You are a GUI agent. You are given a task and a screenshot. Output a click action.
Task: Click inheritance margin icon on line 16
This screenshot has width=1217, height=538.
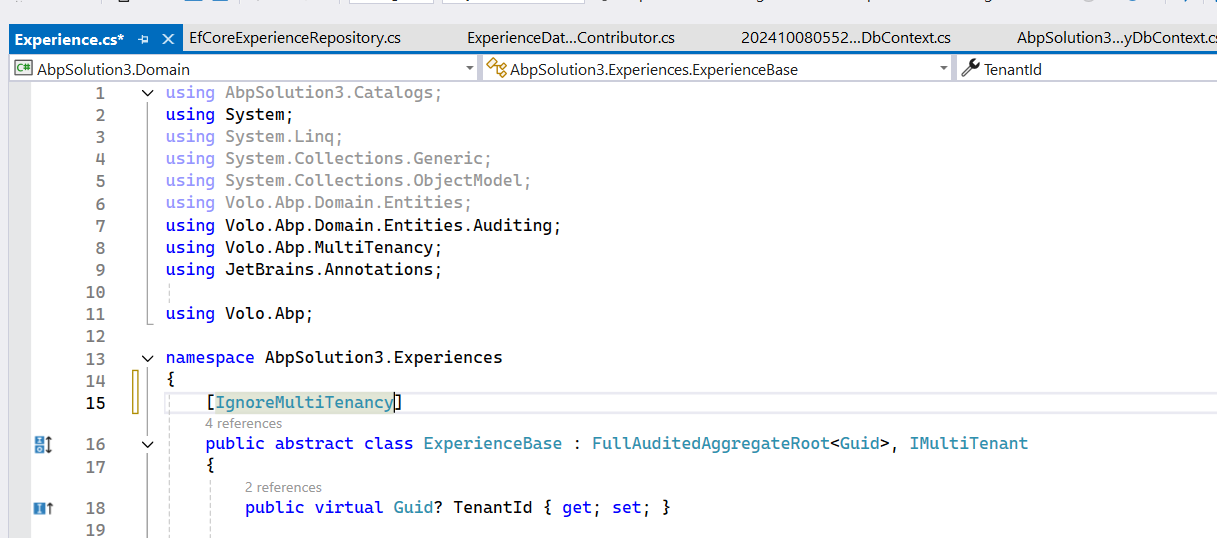click(42, 444)
